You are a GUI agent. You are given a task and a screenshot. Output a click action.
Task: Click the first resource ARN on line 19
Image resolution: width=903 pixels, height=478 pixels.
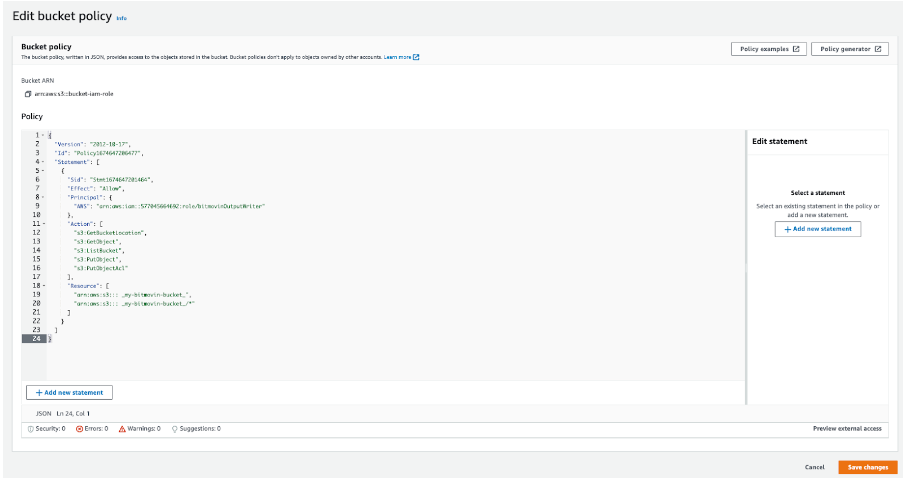click(132, 295)
